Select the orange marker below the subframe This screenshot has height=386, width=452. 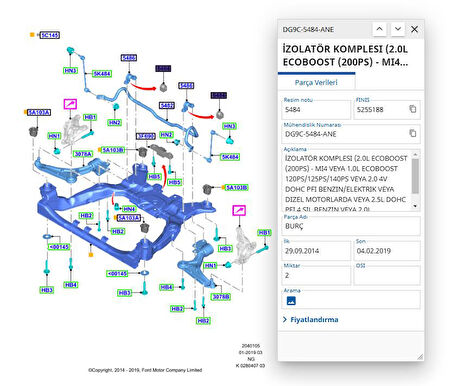pyautogui.click(x=91, y=255)
